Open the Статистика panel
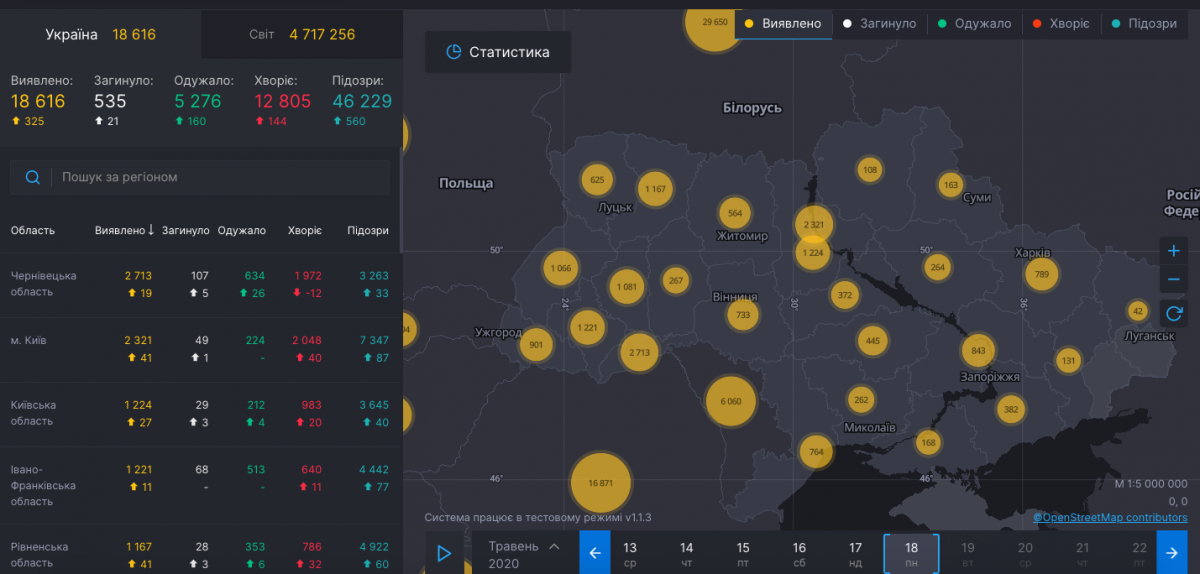Image resolution: width=1200 pixels, height=574 pixels. 500,52
